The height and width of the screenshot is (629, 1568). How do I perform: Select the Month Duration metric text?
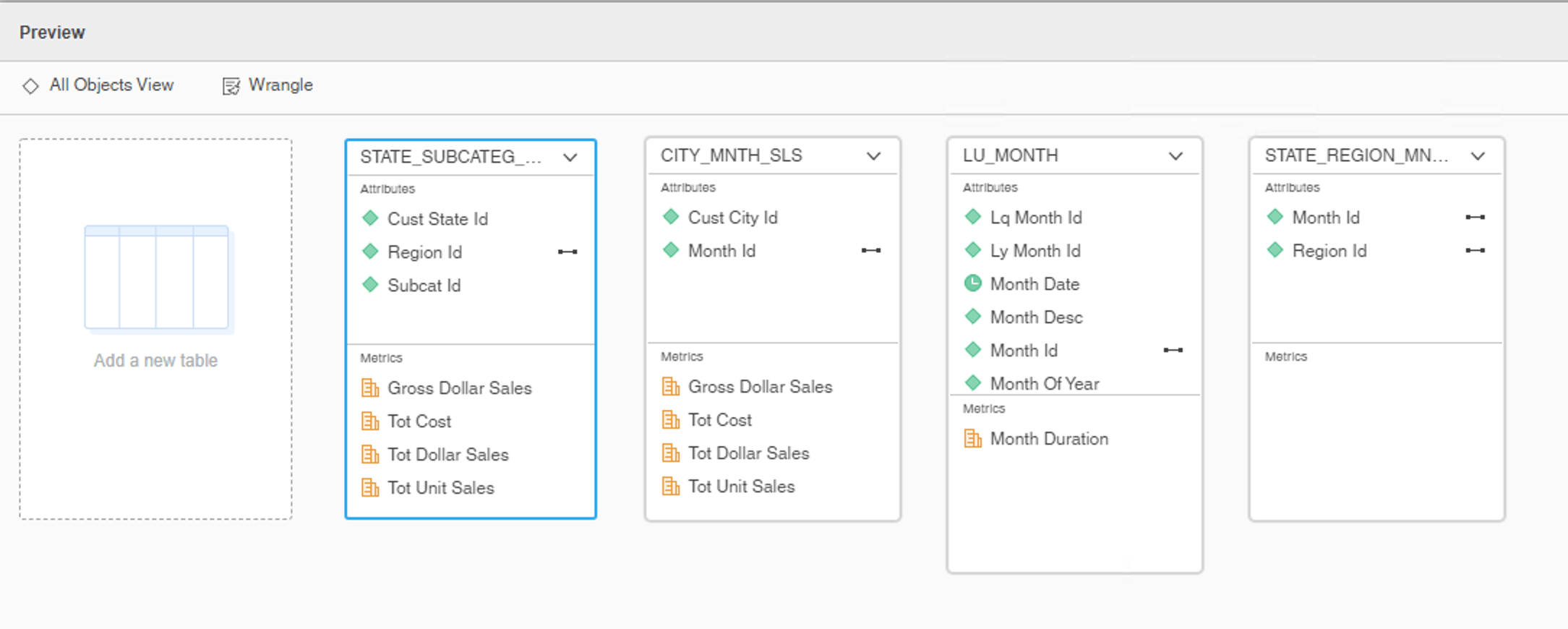coord(1049,438)
